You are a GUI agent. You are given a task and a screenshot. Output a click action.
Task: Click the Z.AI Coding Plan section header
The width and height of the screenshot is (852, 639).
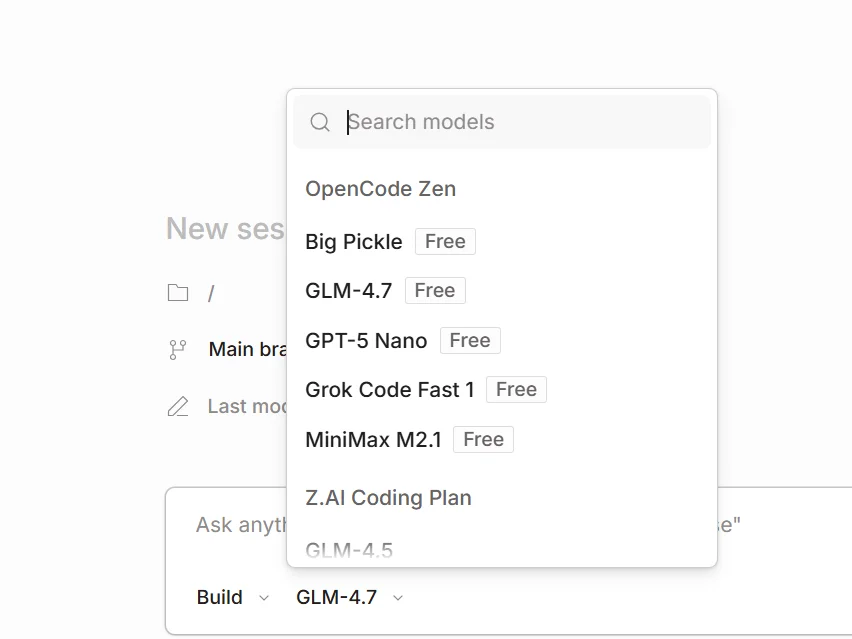[388, 498]
